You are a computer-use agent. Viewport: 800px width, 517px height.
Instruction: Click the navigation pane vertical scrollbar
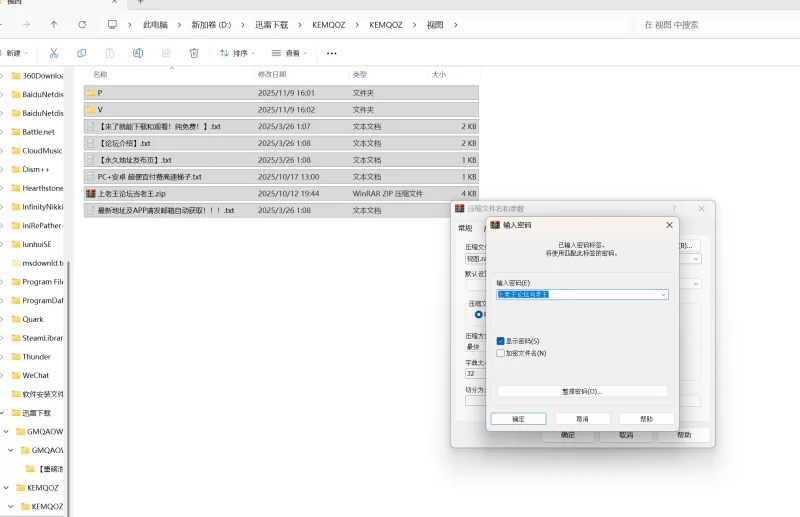click(x=68, y=388)
